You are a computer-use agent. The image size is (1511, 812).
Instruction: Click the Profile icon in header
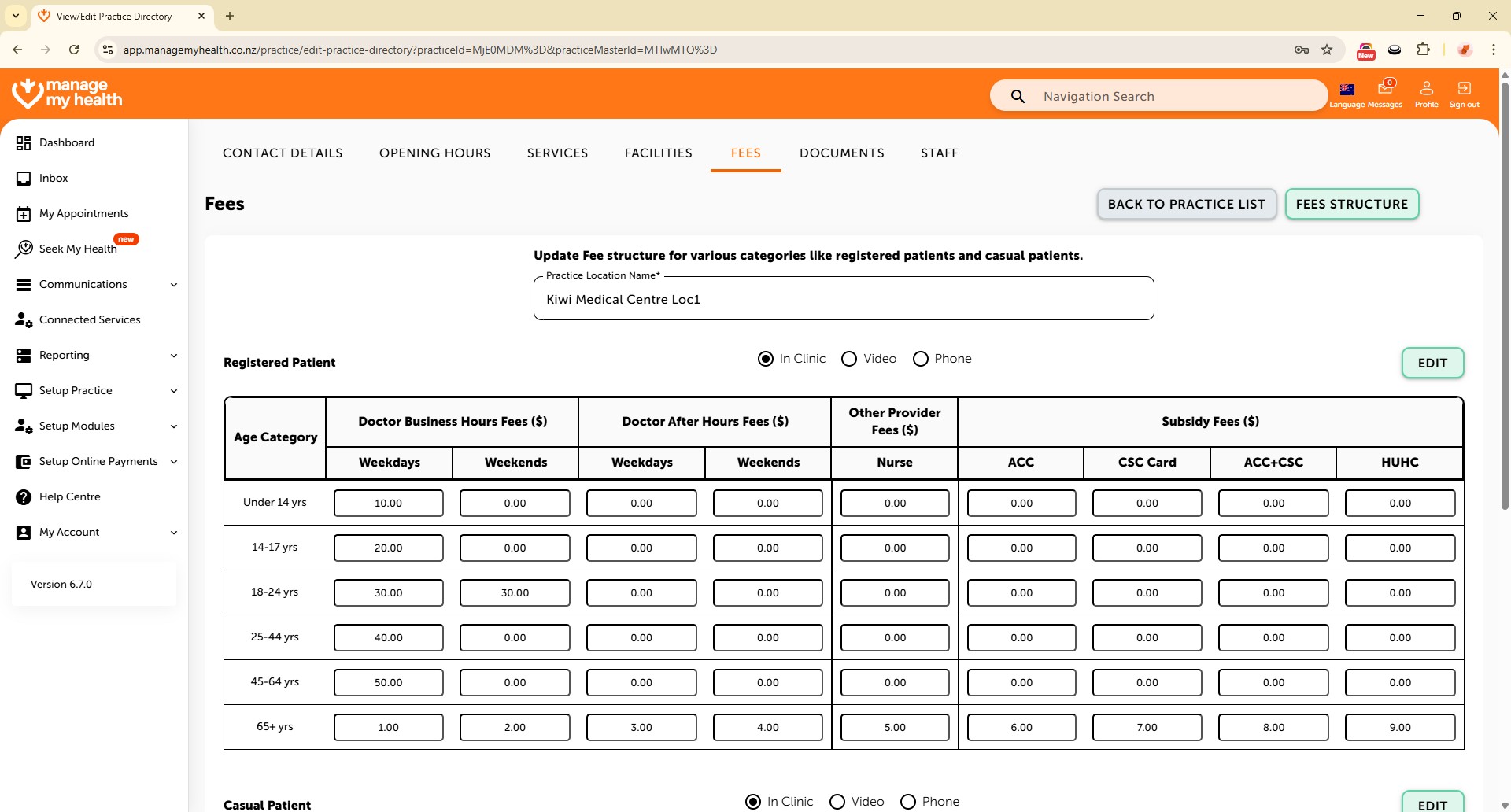[1426, 88]
